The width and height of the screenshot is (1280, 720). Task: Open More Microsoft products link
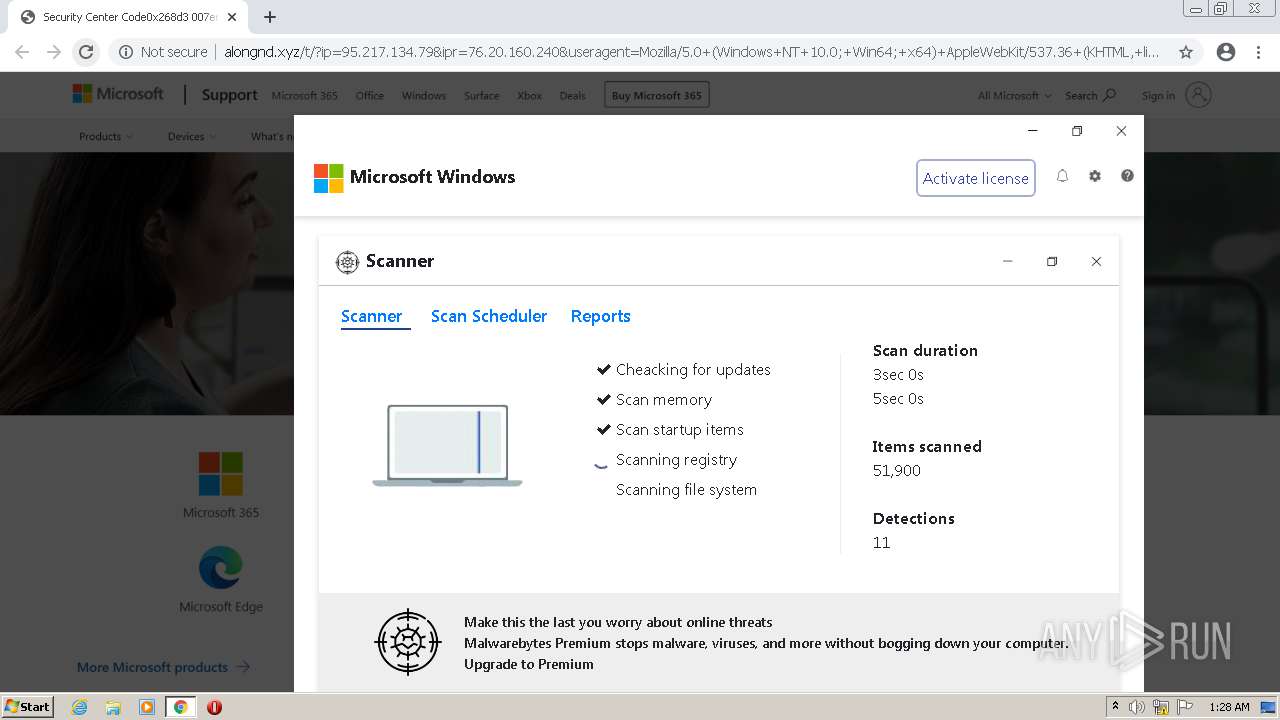click(x=163, y=667)
